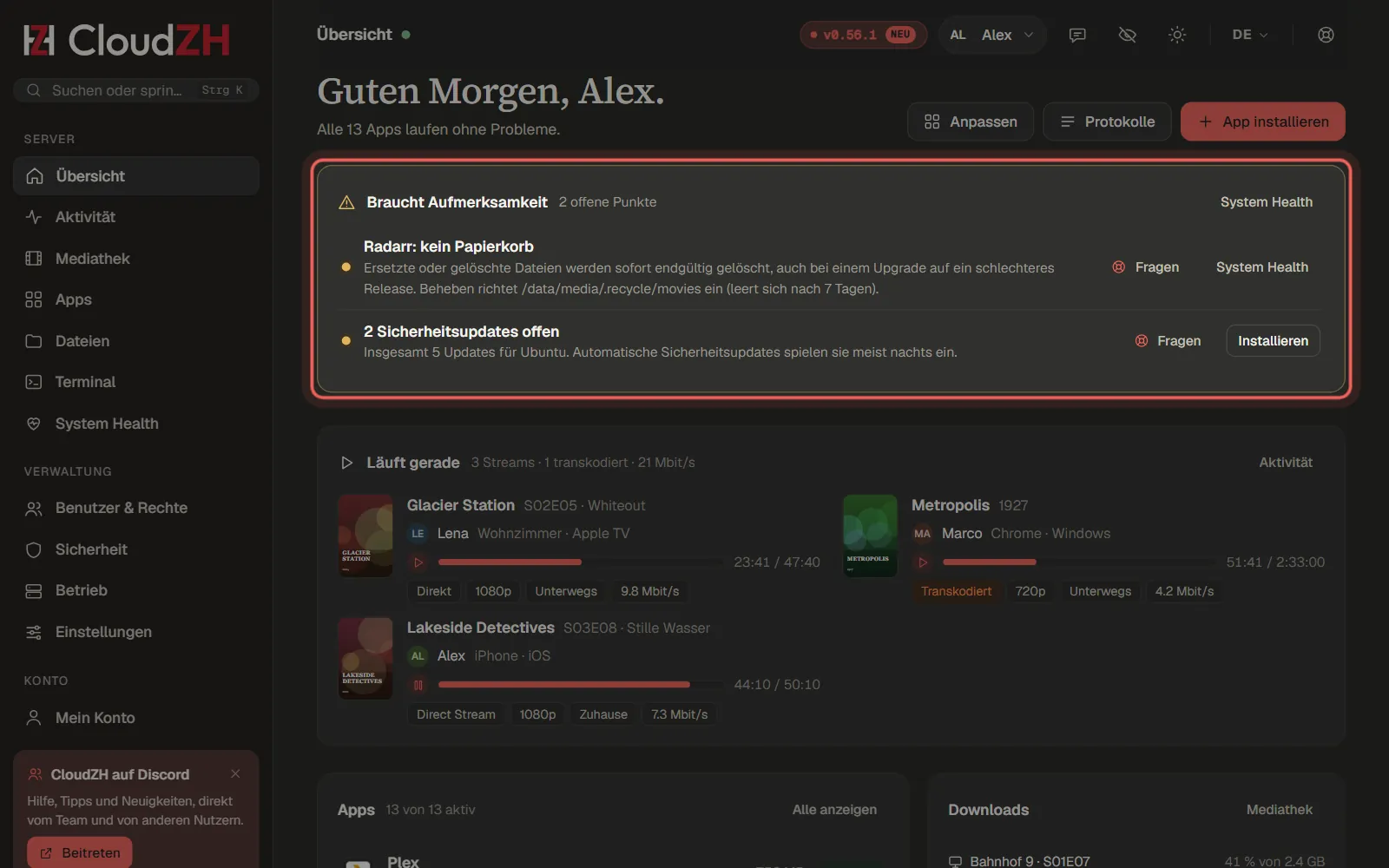Click the help lifebuoy icon in header

click(1326, 35)
